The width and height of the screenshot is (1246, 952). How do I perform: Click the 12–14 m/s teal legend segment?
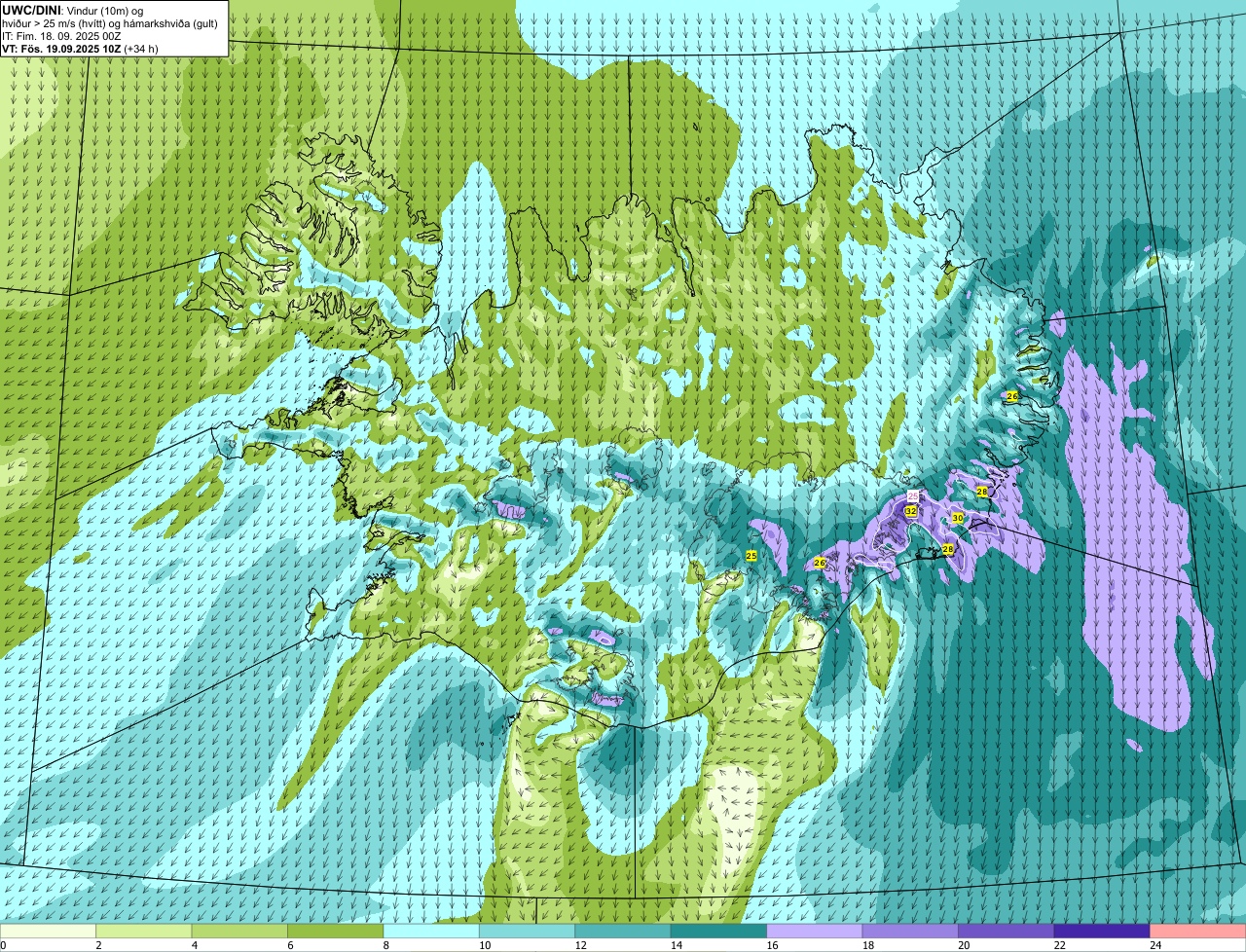point(623,931)
